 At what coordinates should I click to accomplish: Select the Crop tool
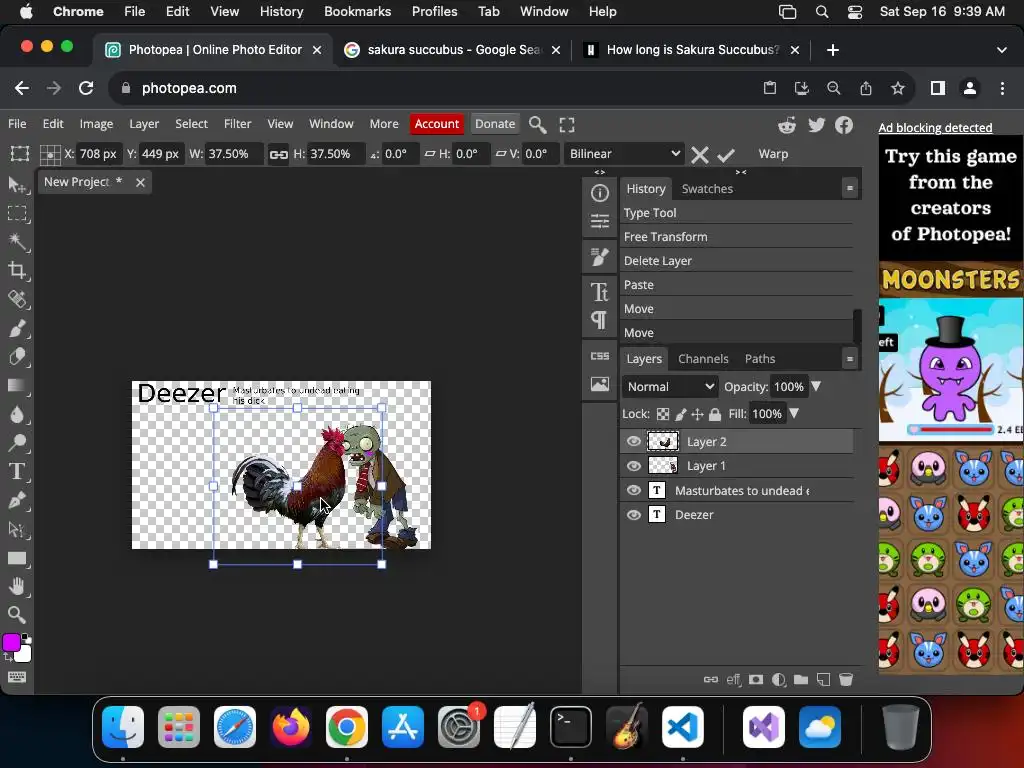pyautogui.click(x=17, y=270)
